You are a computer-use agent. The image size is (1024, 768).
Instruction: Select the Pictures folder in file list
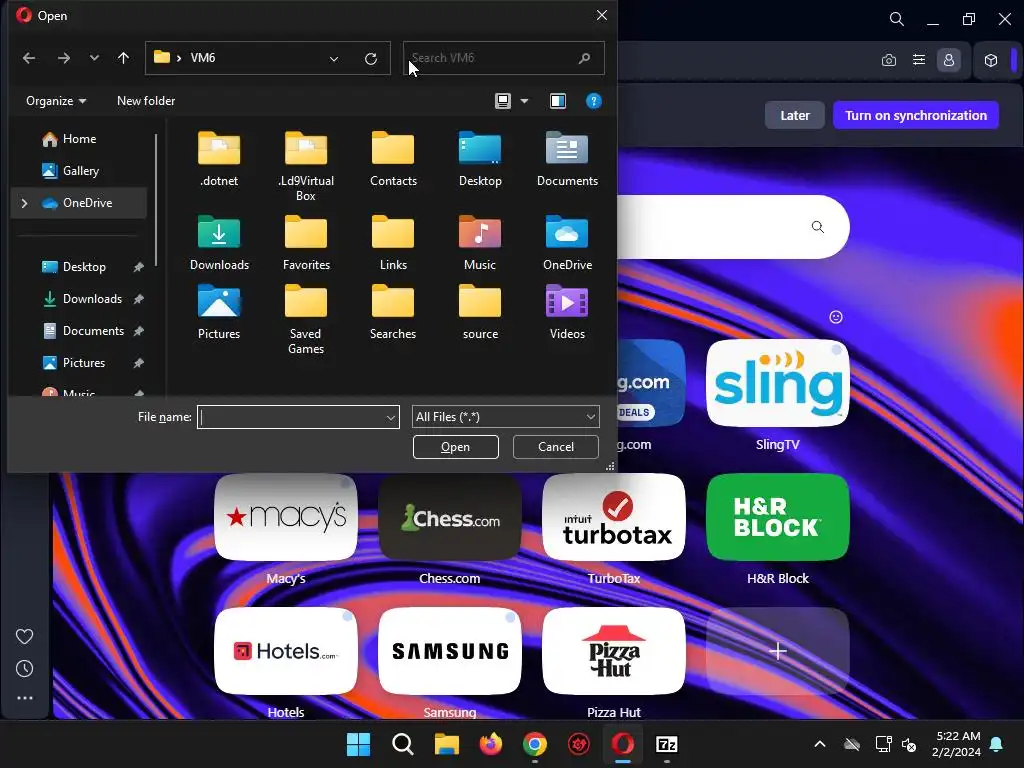coord(219,312)
